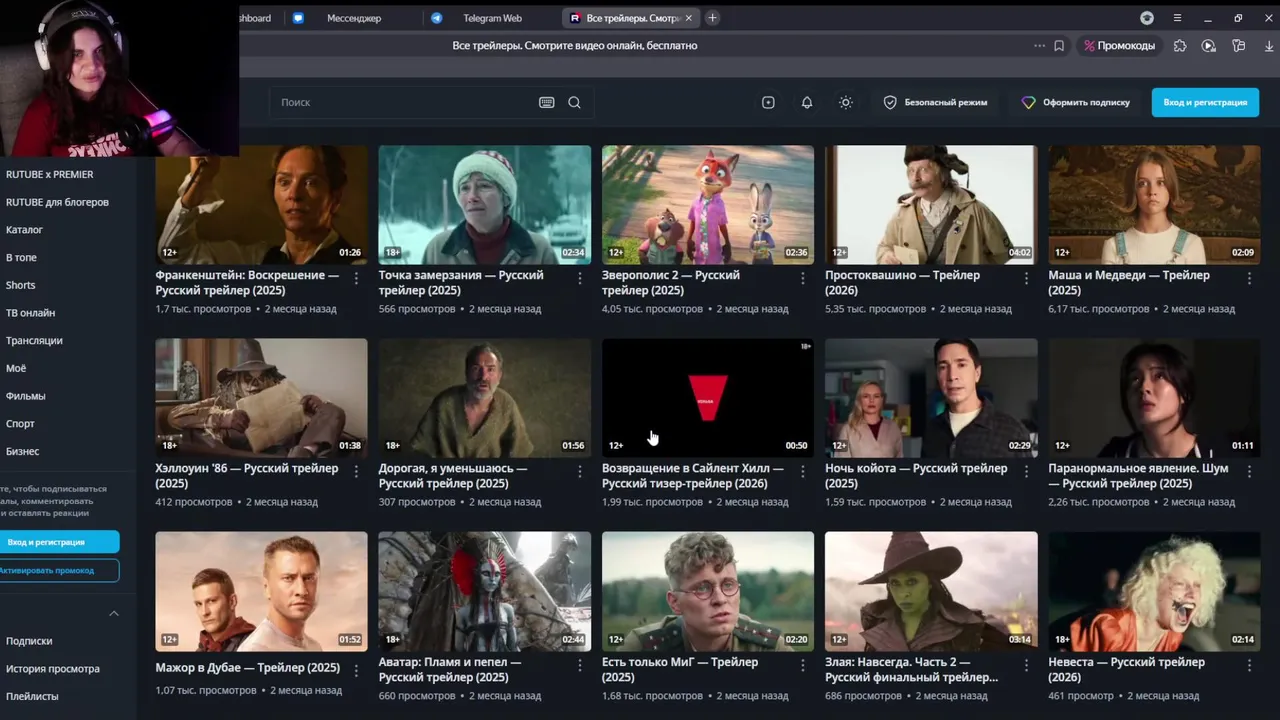
Task: Open Каталог in sidebar
Action: click(x=25, y=230)
